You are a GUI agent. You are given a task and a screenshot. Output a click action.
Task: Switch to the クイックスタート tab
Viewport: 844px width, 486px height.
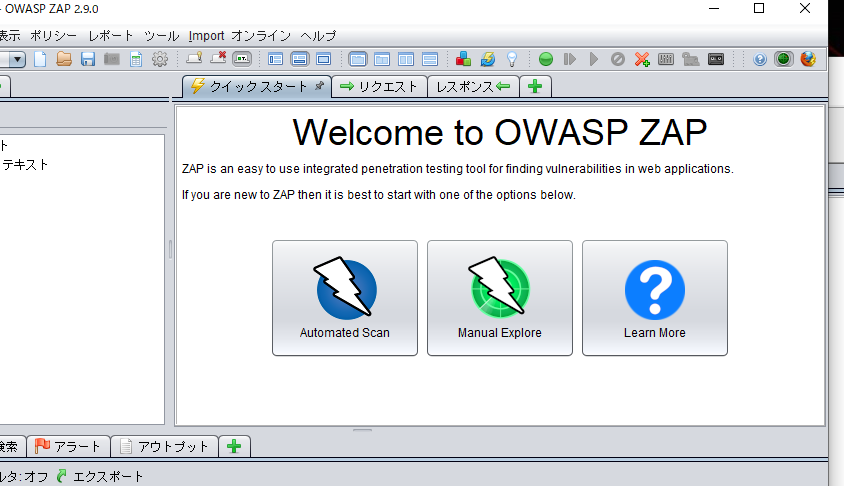(x=256, y=87)
